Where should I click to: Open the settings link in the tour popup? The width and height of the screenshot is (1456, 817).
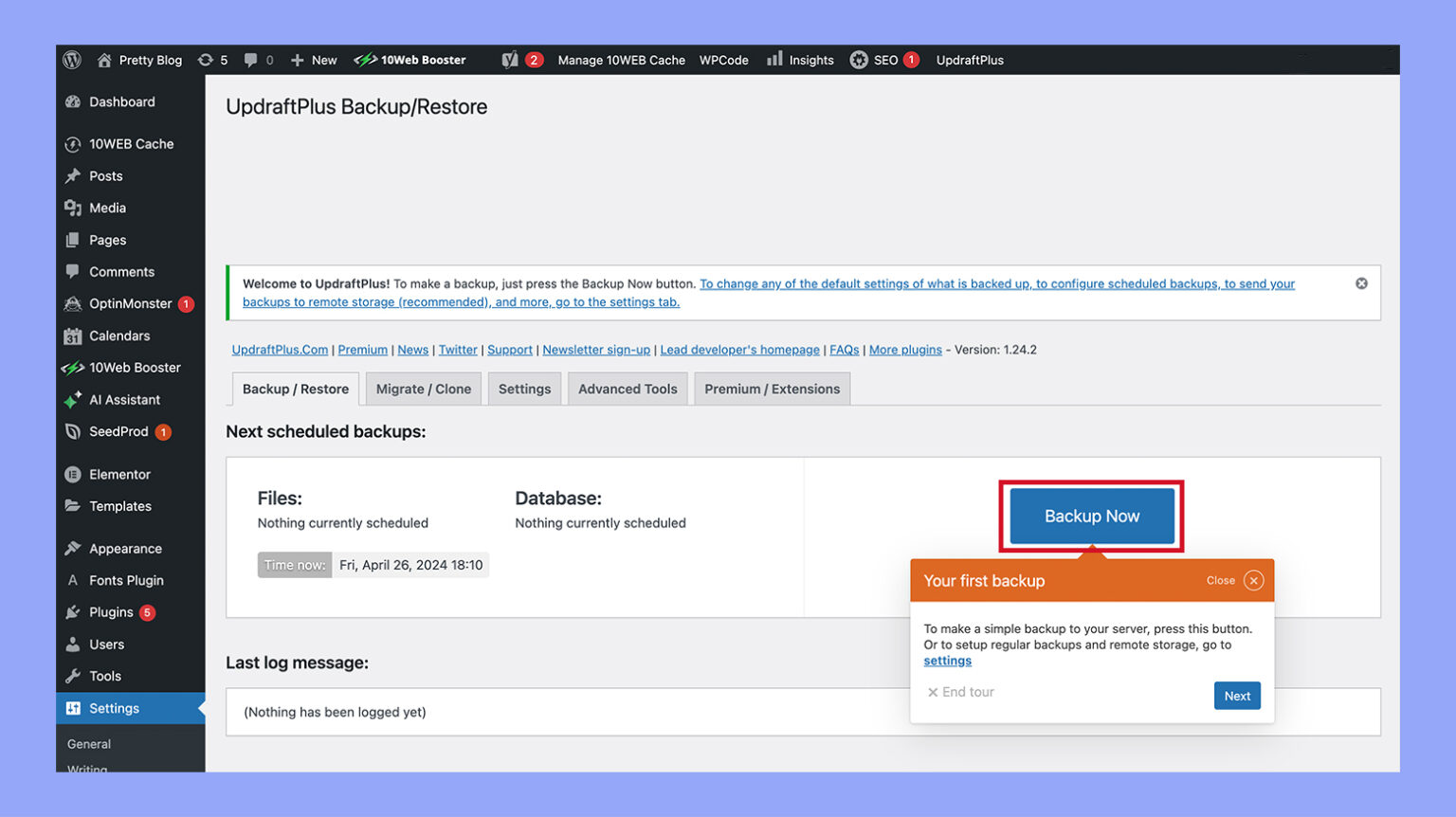[x=946, y=661]
